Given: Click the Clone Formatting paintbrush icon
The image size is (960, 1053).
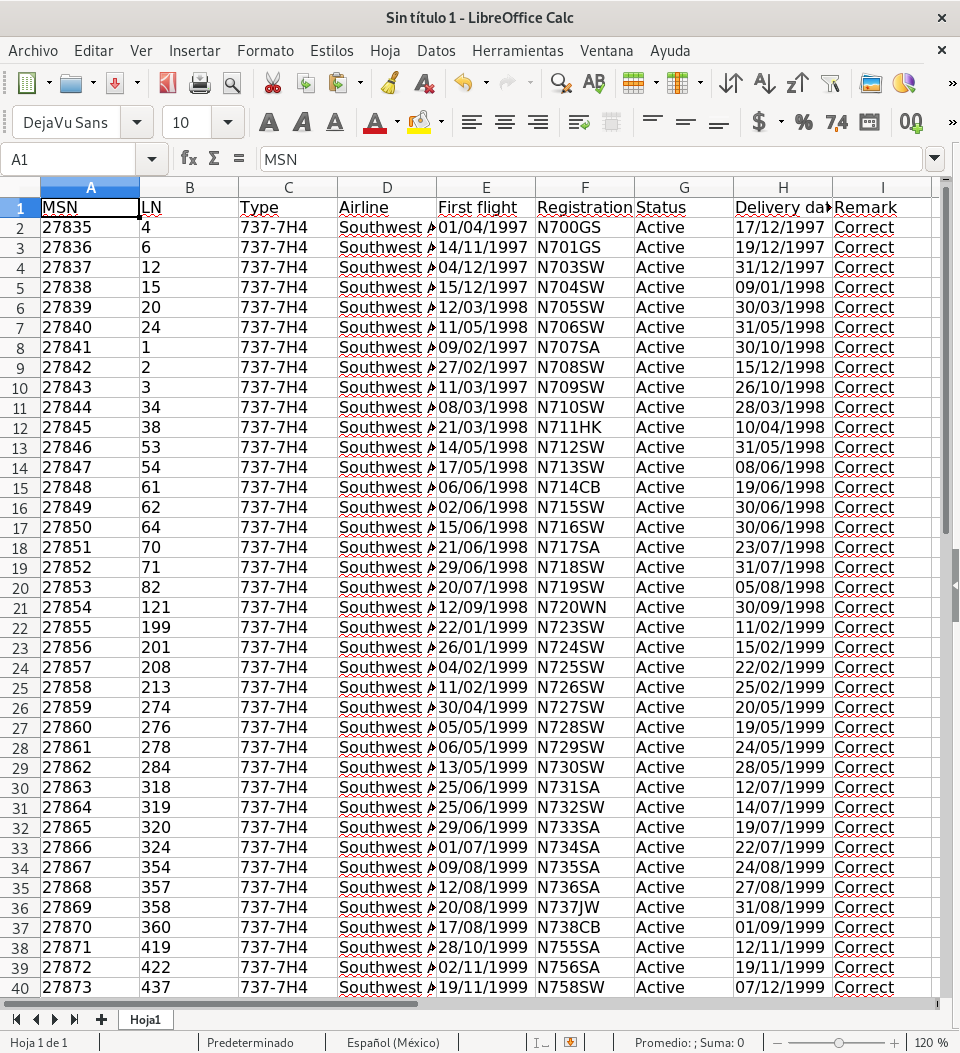Looking at the screenshot, I should point(391,84).
